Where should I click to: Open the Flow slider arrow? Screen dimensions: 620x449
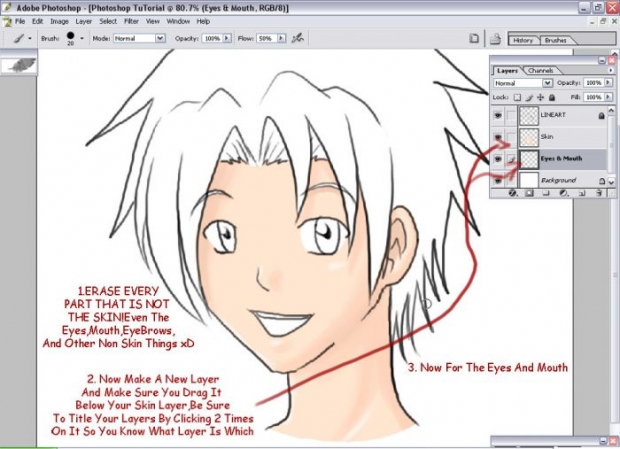pos(281,38)
